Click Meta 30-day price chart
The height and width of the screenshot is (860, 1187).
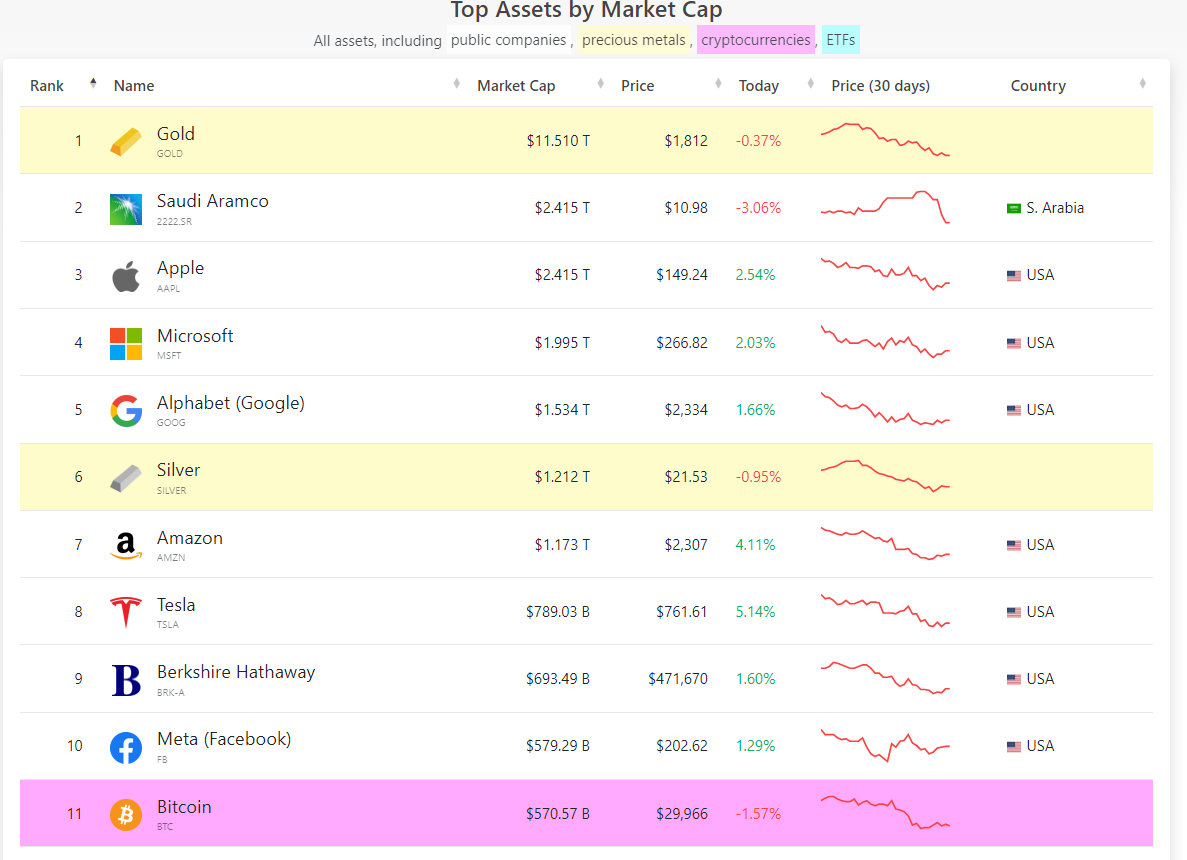coord(885,746)
